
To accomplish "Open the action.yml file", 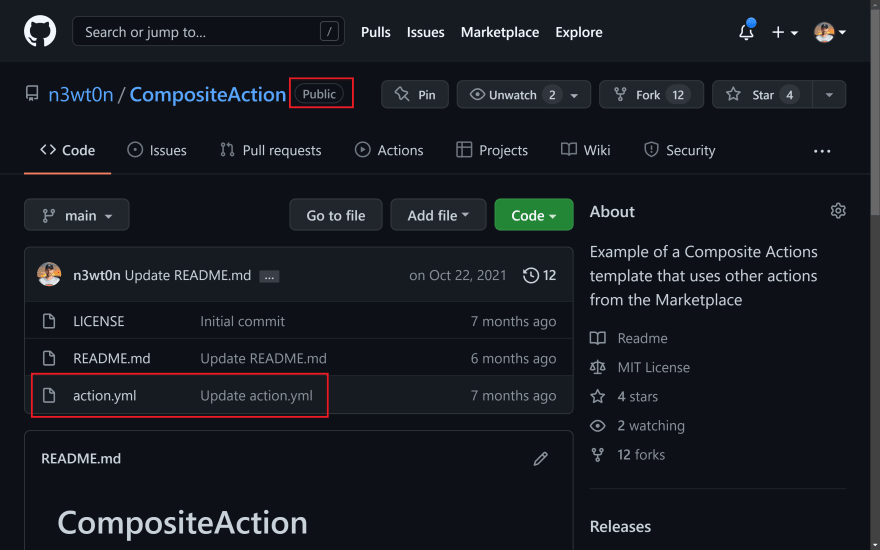I will click(104, 396).
